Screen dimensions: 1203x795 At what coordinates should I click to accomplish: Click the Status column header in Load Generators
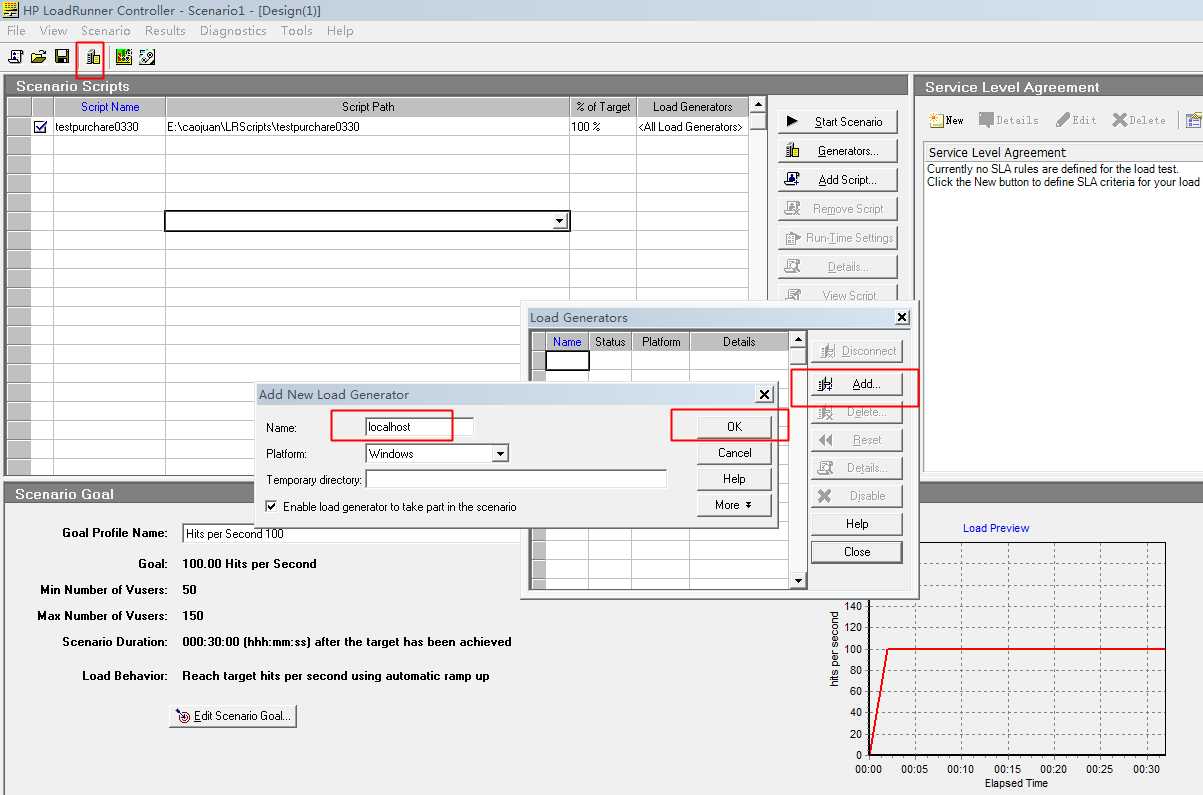pyautogui.click(x=610, y=342)
